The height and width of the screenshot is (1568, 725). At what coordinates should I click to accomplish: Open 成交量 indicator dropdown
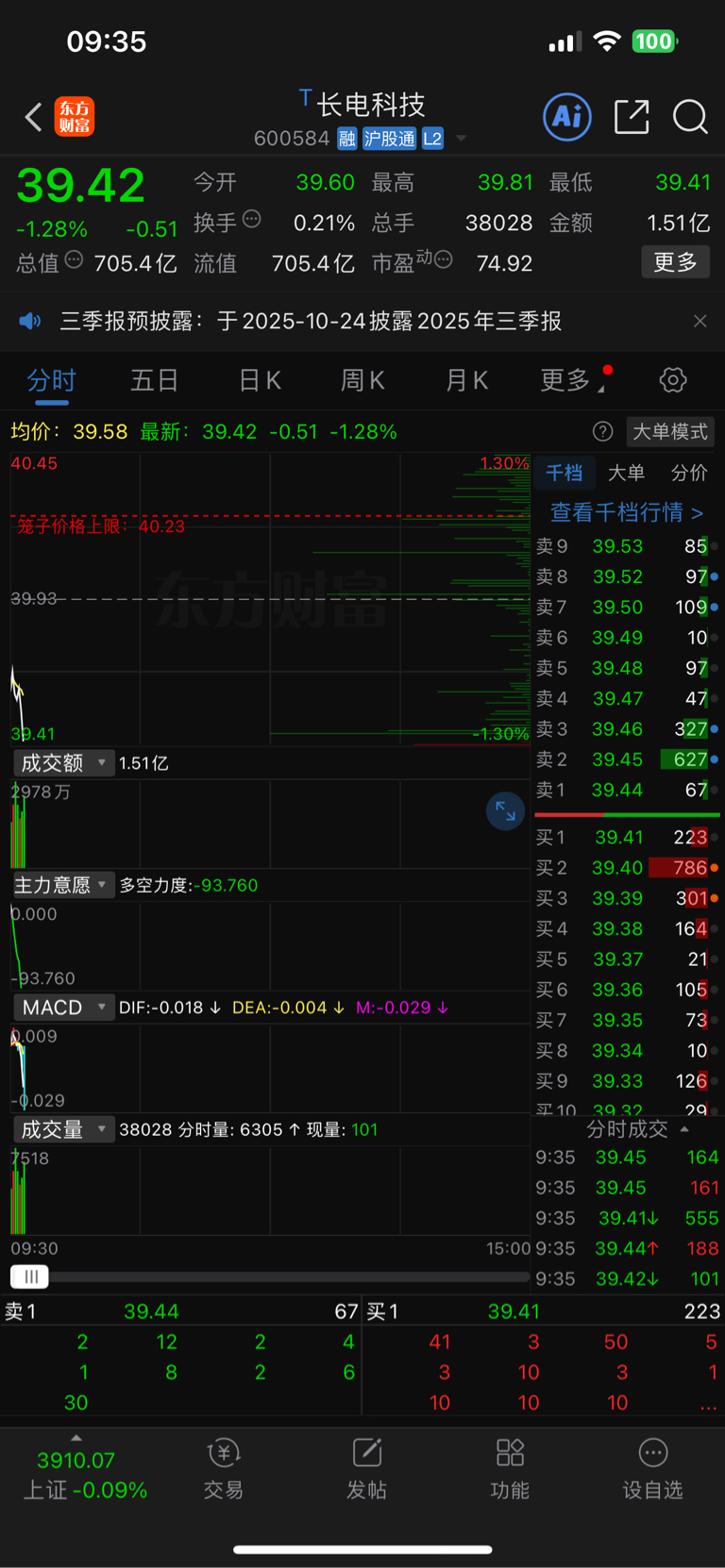click(63, 1129)
